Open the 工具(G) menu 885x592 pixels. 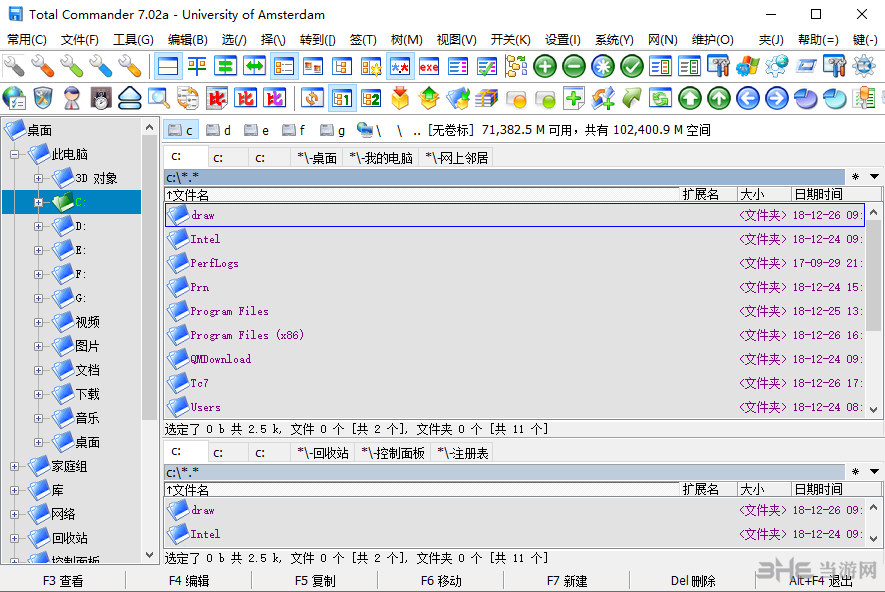(x=133, y=40)
